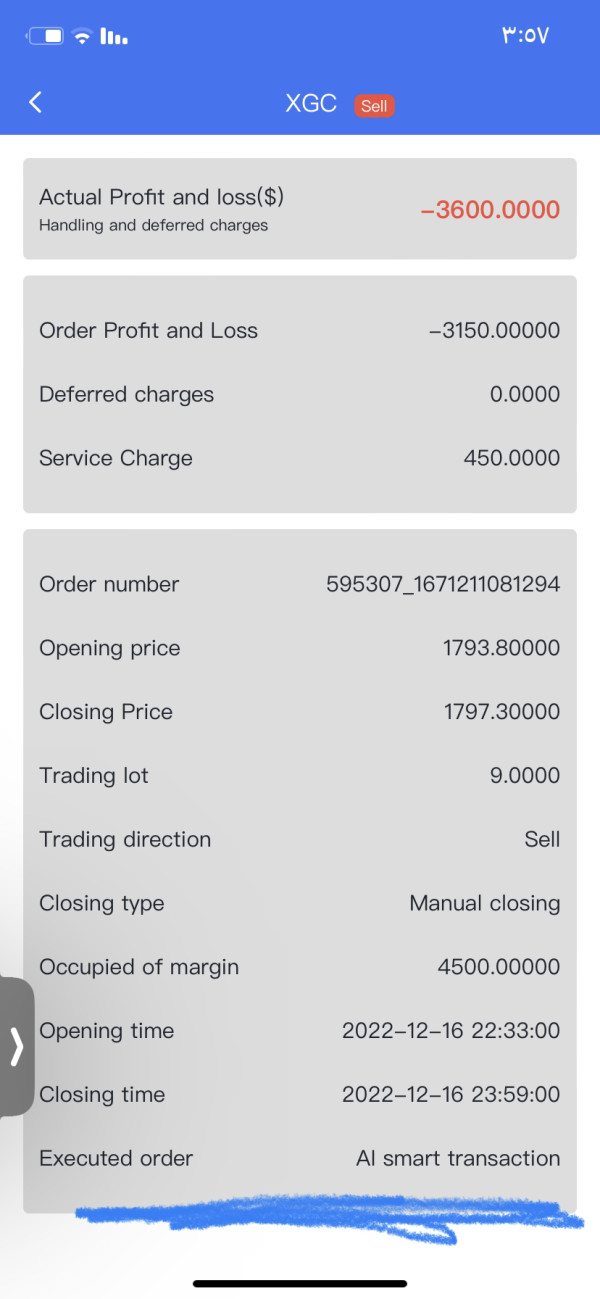Viewport: 600px width, 1299px height.
Task: Tap AI smart transaction executed order
Action: tap(458, 1158)
